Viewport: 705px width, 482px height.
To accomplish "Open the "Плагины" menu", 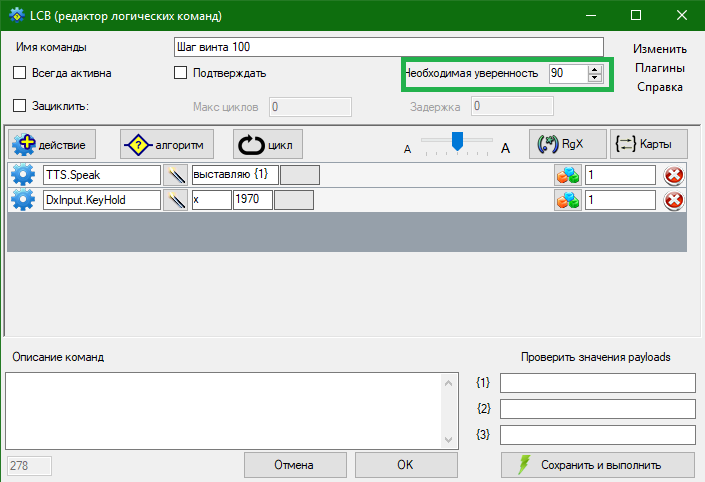I will [660, 68].
